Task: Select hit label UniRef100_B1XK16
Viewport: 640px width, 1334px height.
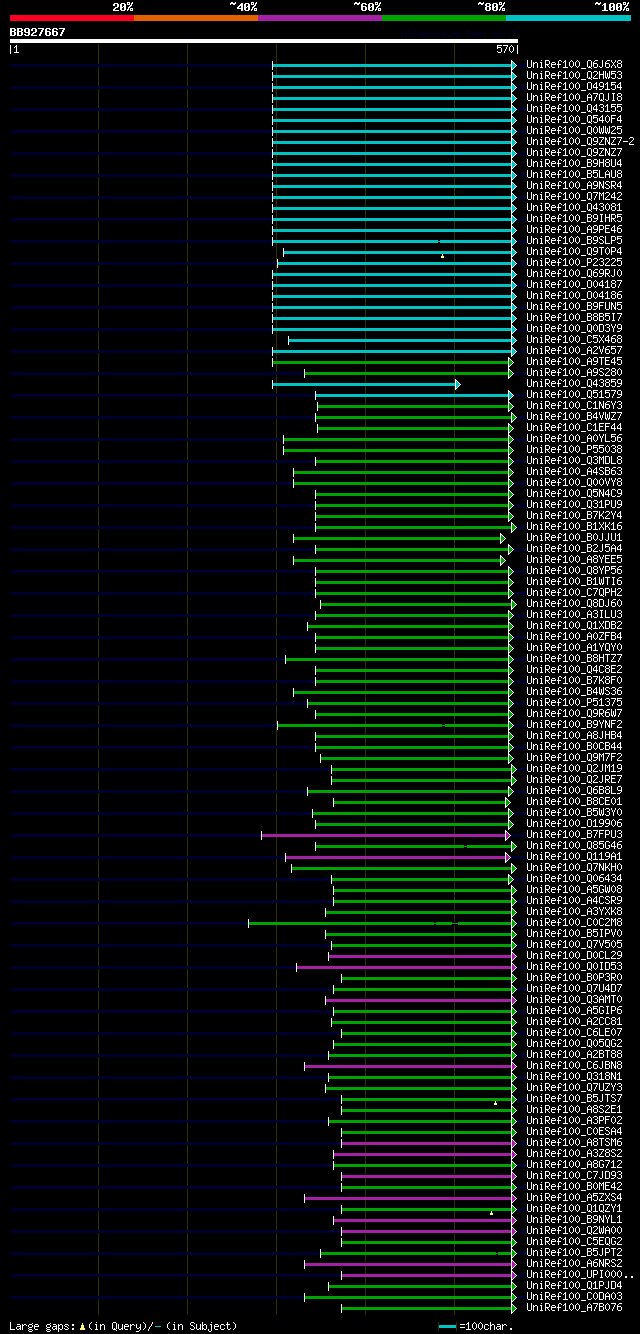Action: tap(574, 526)
